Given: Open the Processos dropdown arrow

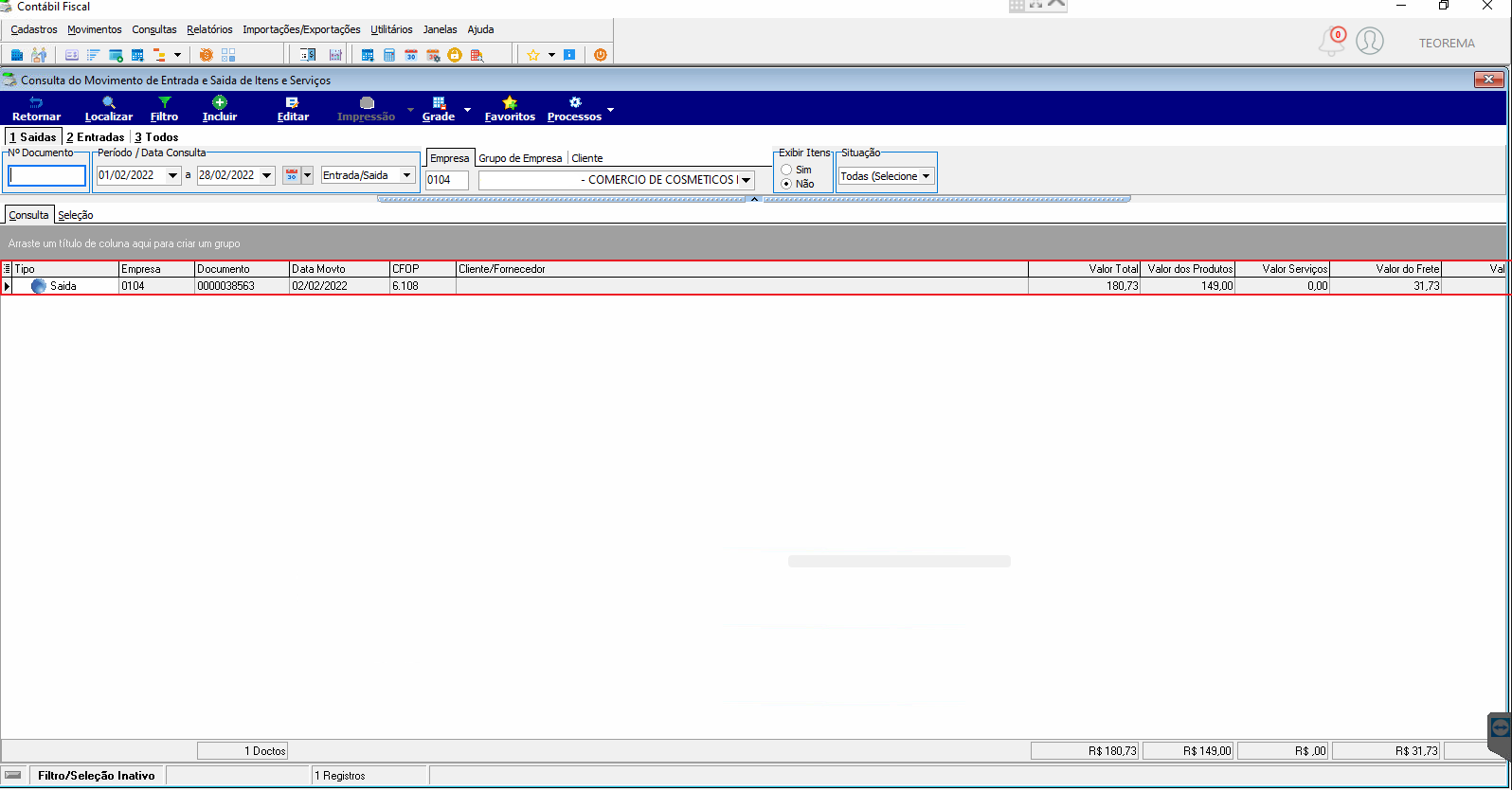Looking at the screenshot, I should click(x=610, y=110).
